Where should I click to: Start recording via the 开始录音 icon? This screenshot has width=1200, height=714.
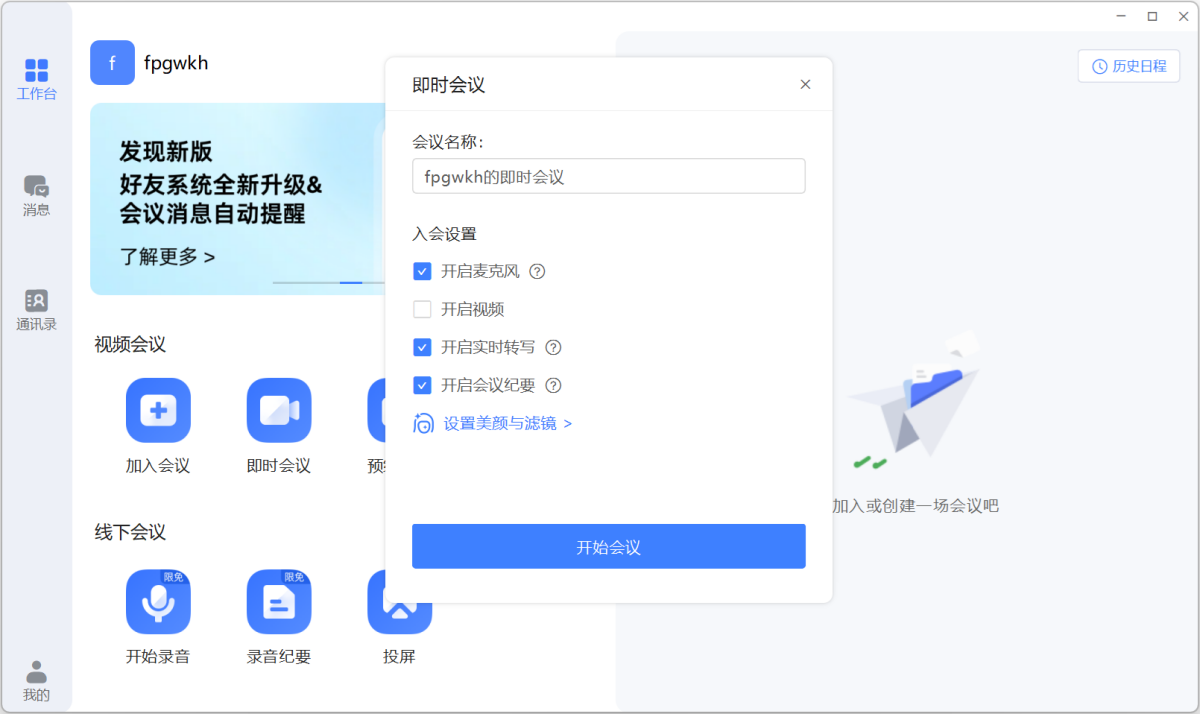[x=158, y=601]
